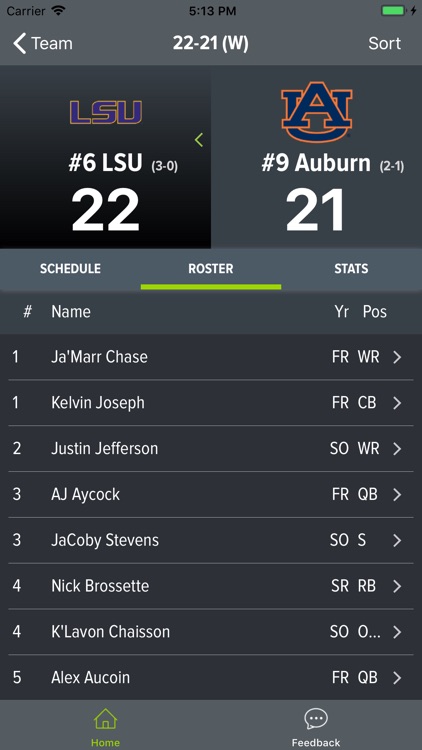Click the green arrow between team scores

pyautogui.click(x=199, y=140)
